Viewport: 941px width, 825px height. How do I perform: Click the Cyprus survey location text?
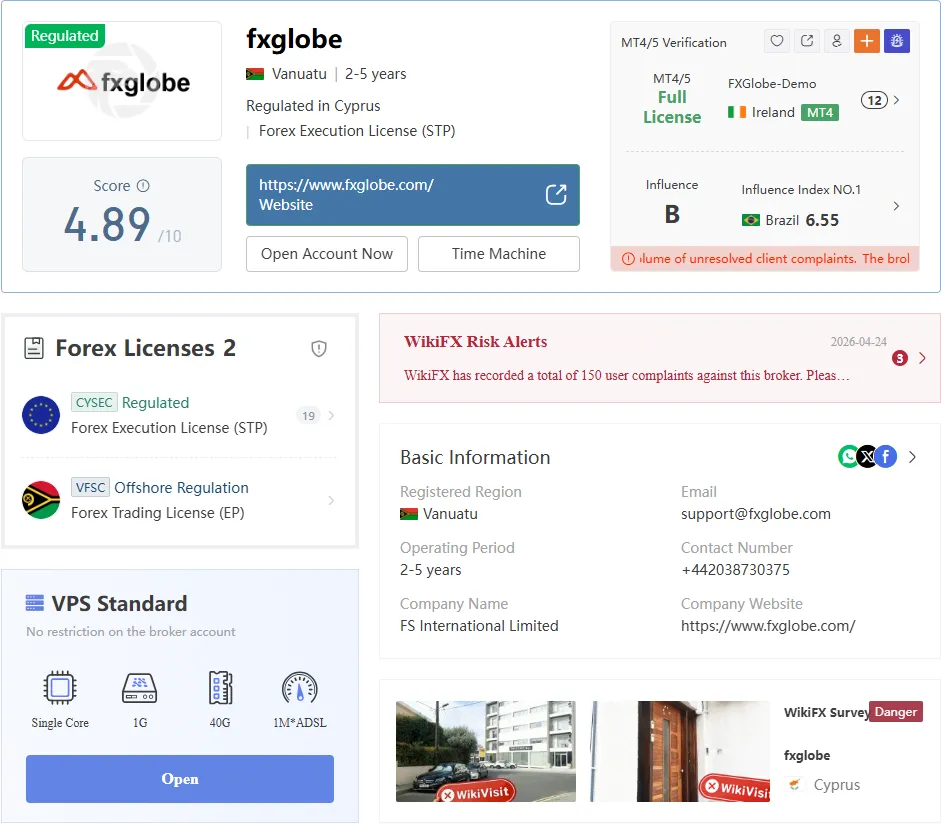click(x=837, y=785)
